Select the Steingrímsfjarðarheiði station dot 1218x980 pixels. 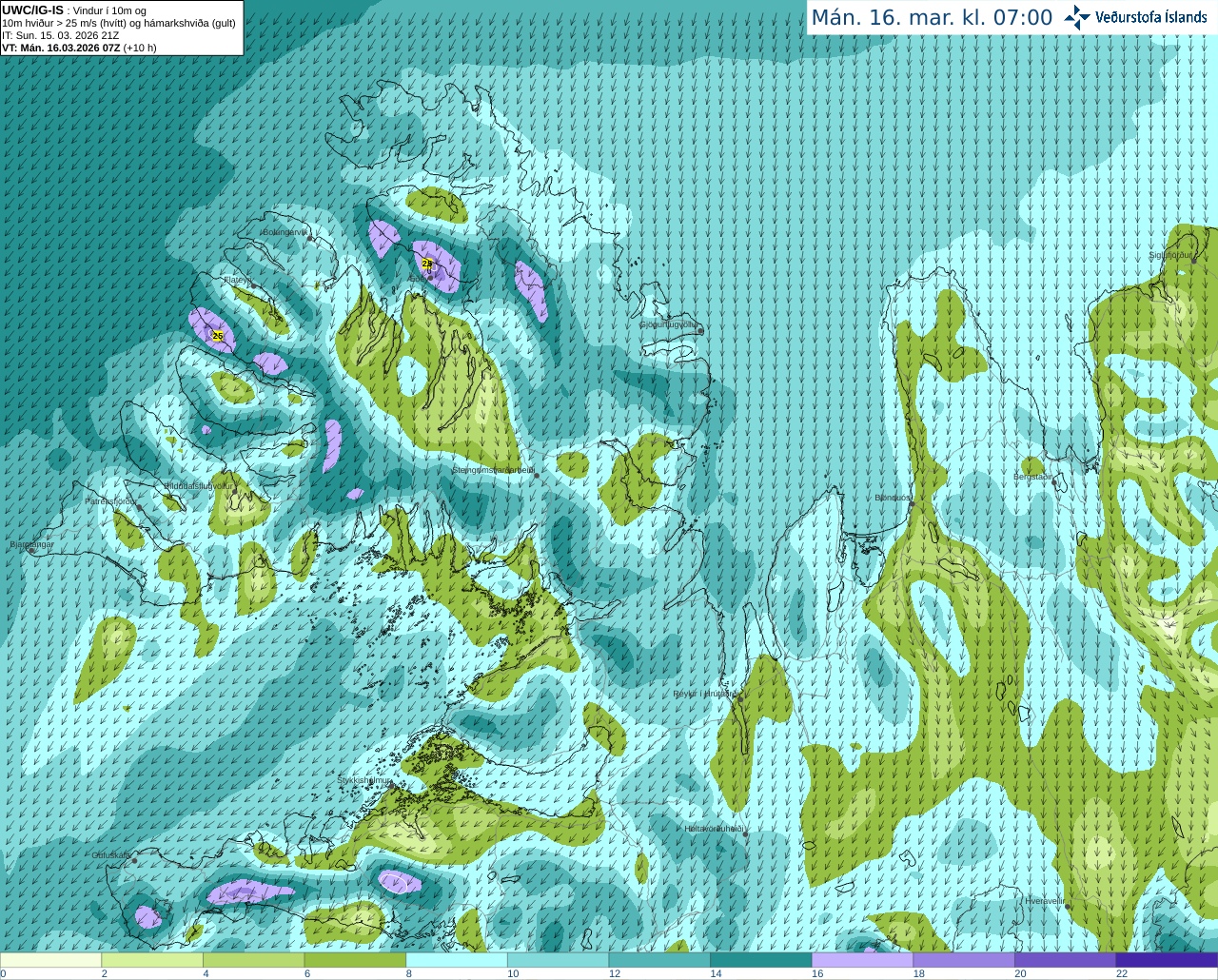(x=536, y=476)
